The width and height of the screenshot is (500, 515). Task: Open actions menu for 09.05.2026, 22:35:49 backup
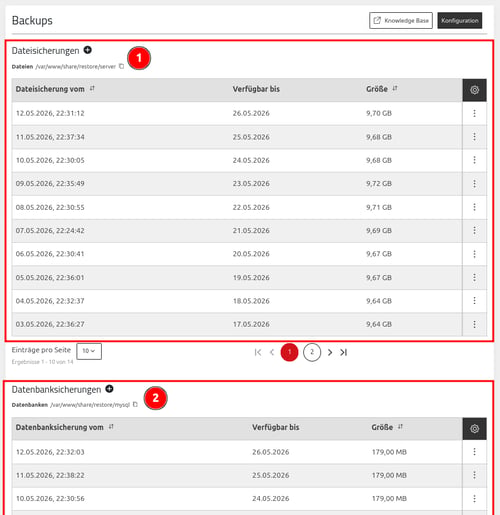coord(474,184)
